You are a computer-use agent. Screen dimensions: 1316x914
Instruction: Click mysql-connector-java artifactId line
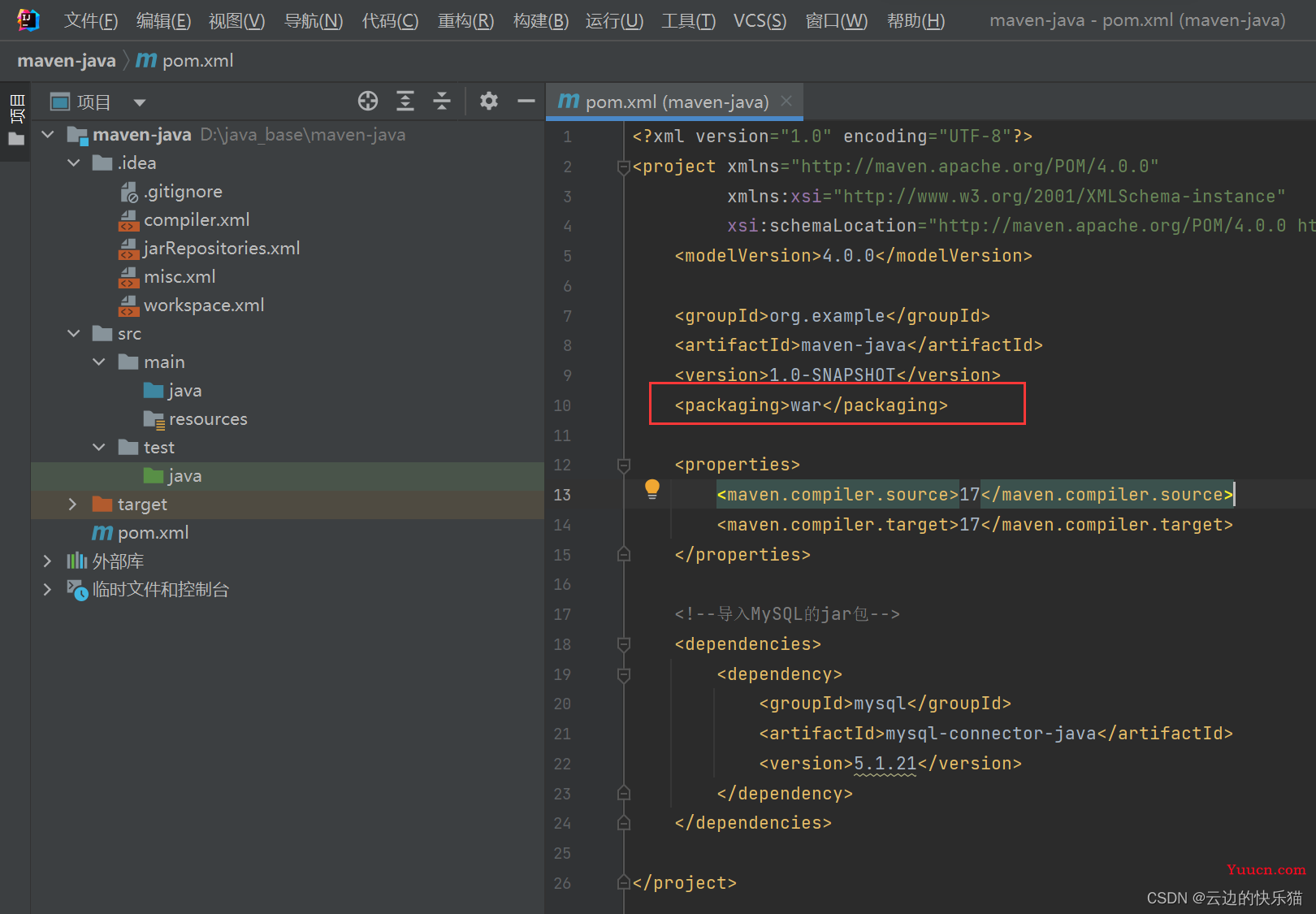(x=996, y=733)
